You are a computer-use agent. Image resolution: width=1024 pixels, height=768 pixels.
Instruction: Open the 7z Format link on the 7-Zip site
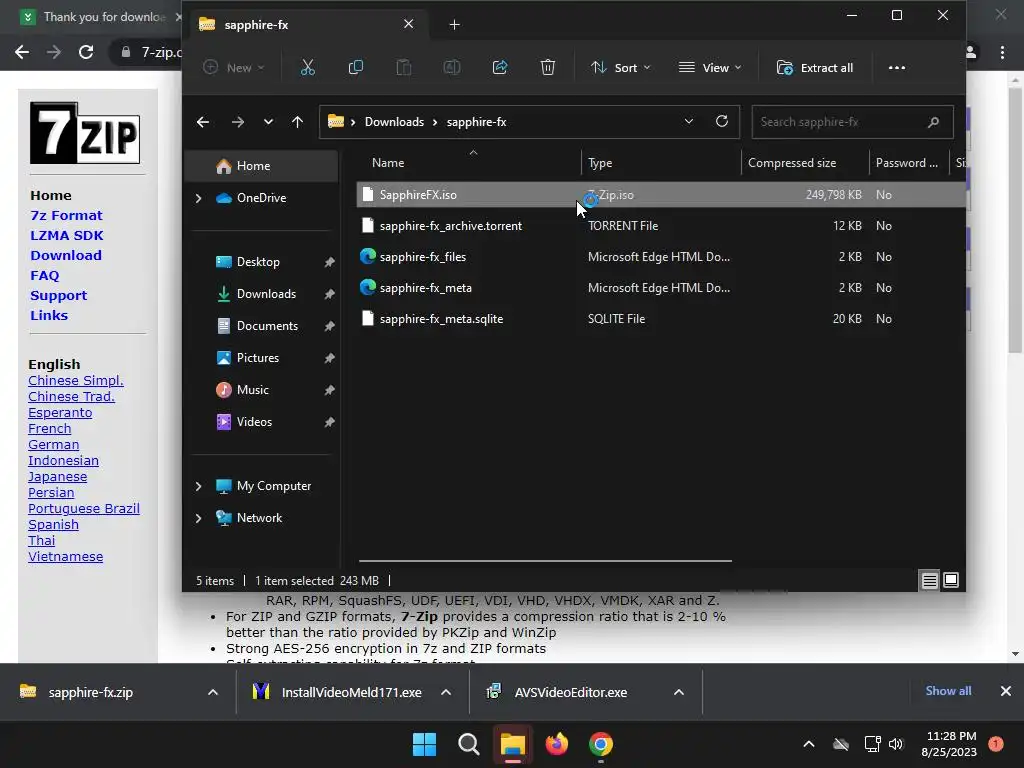[66, 216]
